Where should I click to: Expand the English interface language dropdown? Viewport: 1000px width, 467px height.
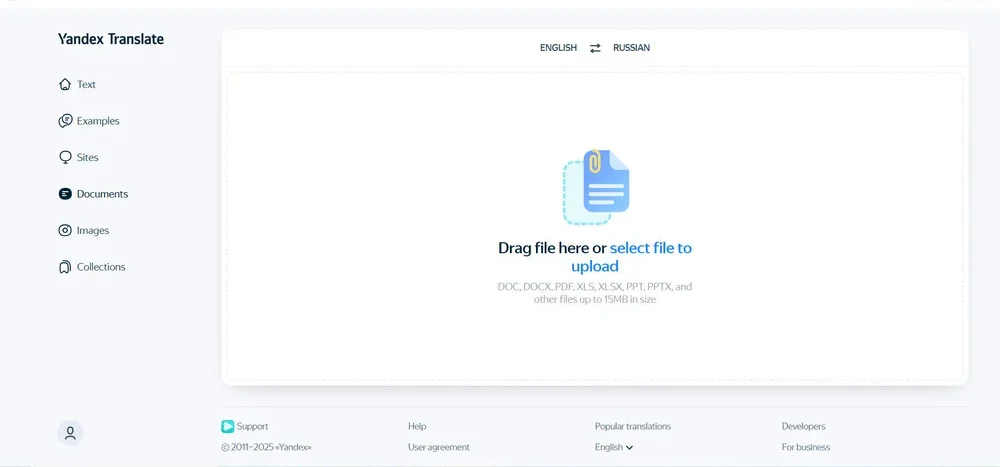(614, 447)
